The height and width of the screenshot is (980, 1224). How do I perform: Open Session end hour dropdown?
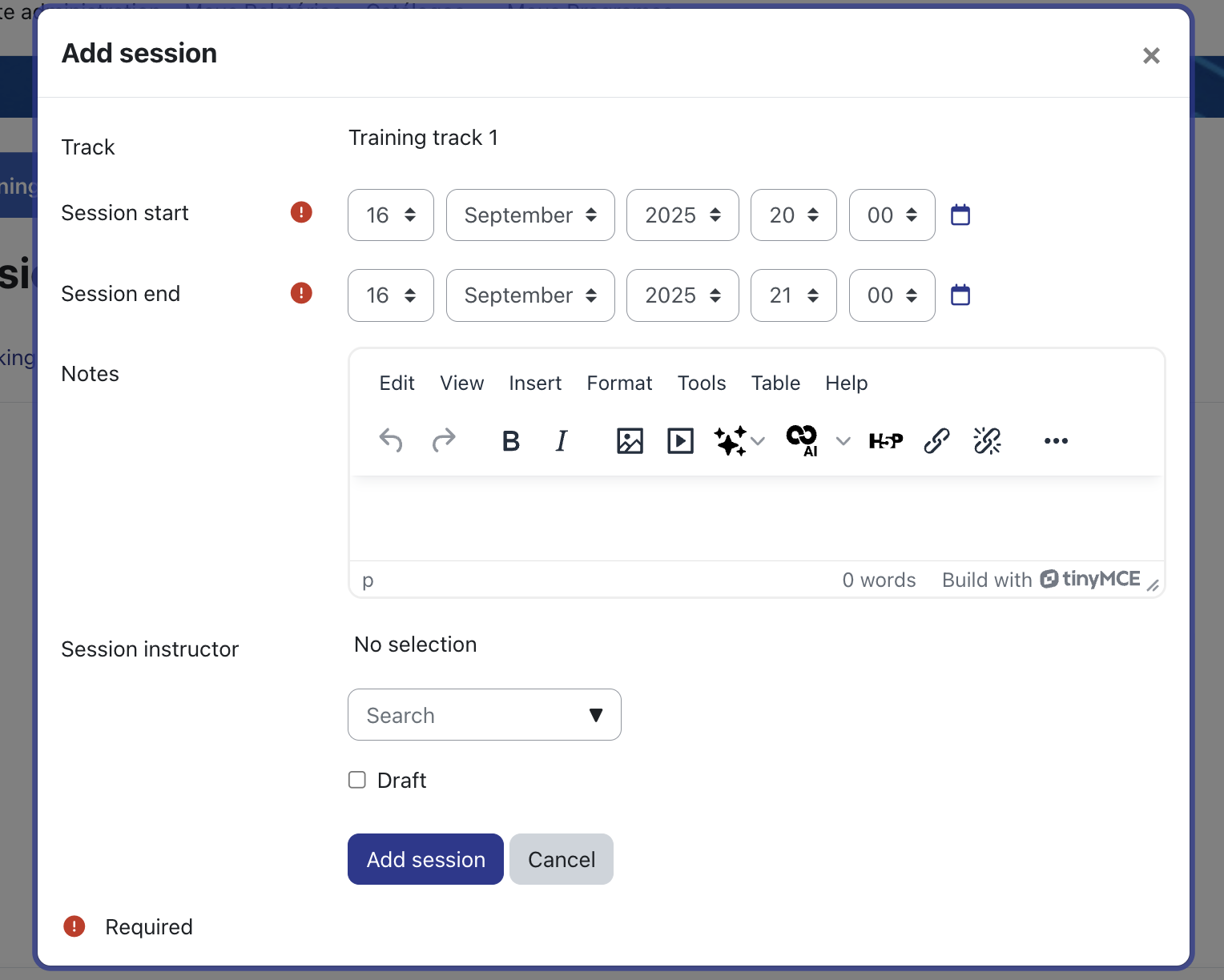[794, 295]
